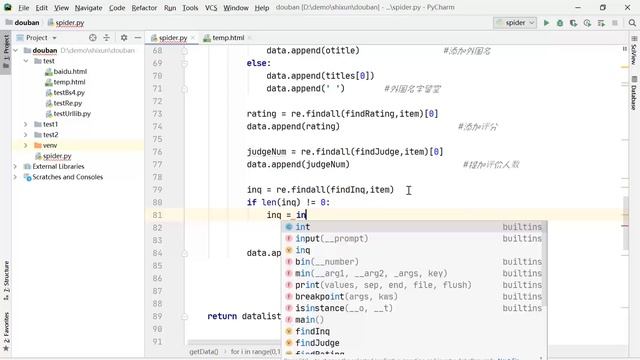This screenshot has height=360, width=640.
Task: Choose 'int' autocomplete suggestion
Action: (x=414, y=227)
